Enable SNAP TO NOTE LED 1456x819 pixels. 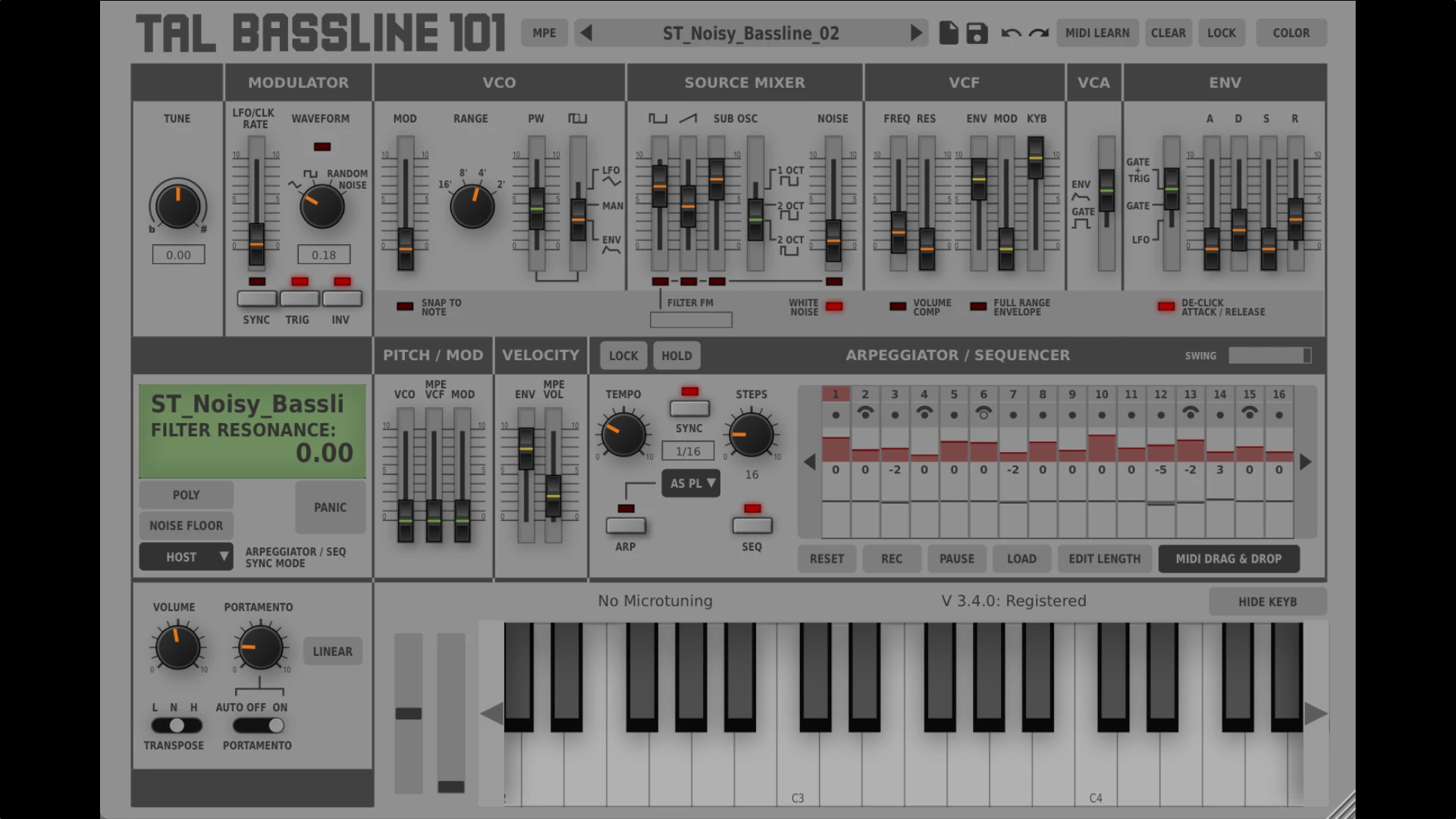click(x=405, y=306)
